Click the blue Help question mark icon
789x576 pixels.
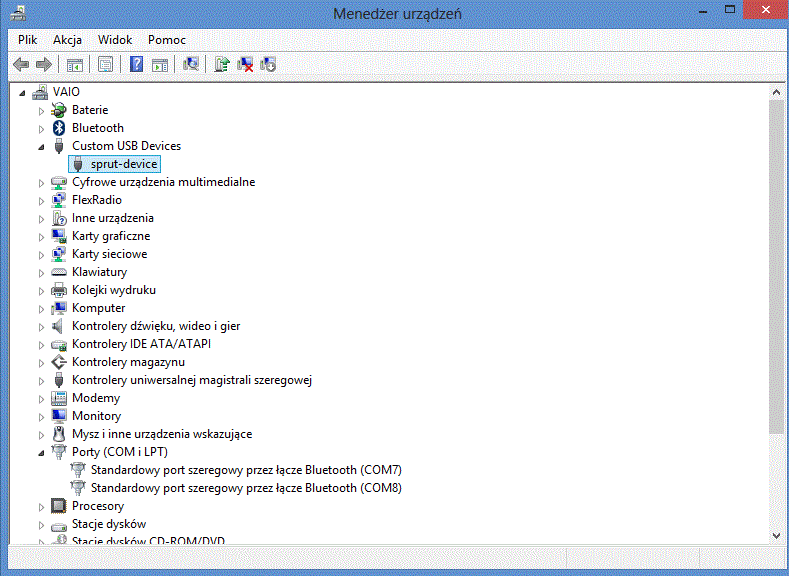tap(136, 64)
